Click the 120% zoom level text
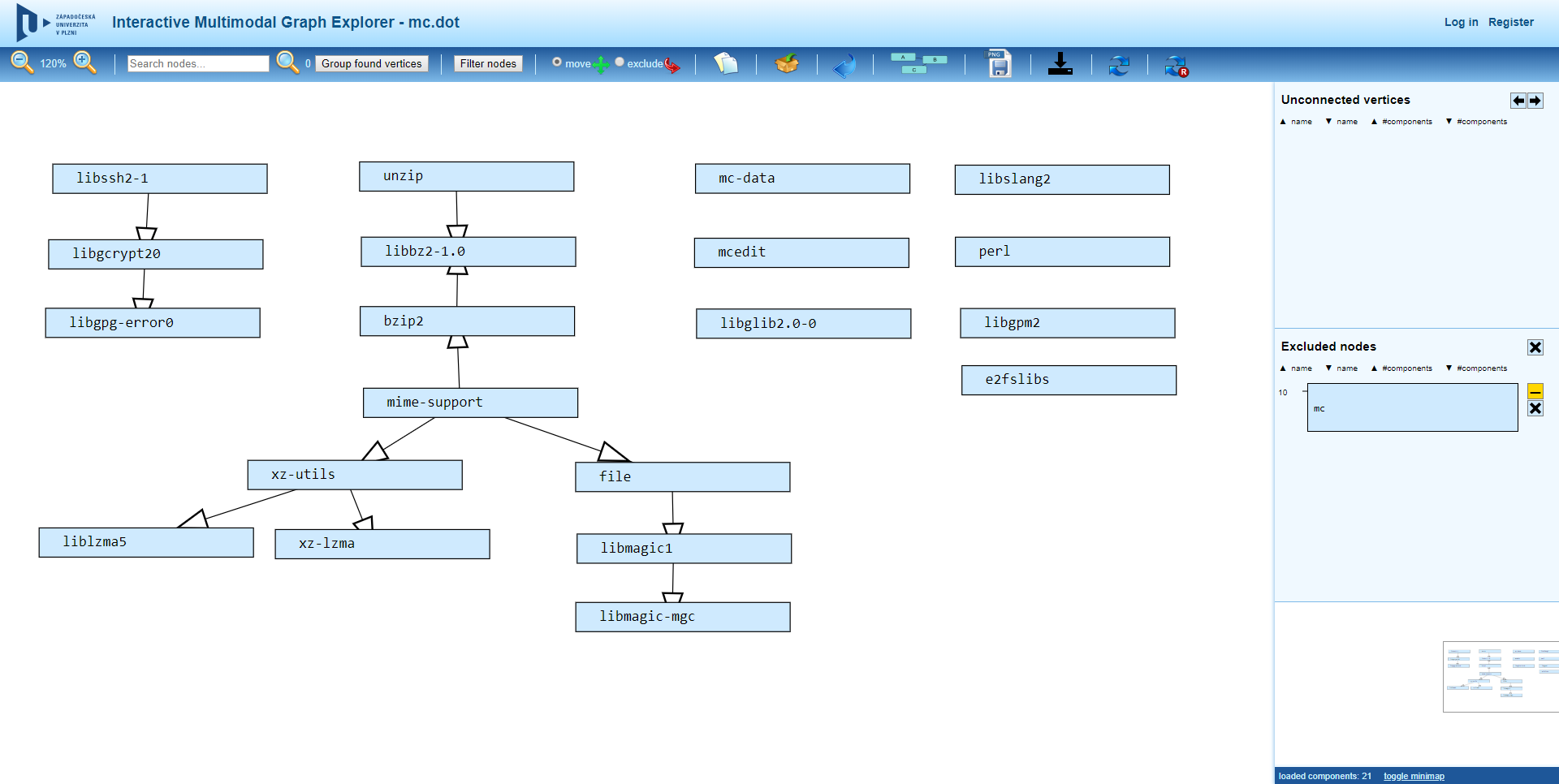Viewport: 1559px width, 784px height. tap(53, 63)
